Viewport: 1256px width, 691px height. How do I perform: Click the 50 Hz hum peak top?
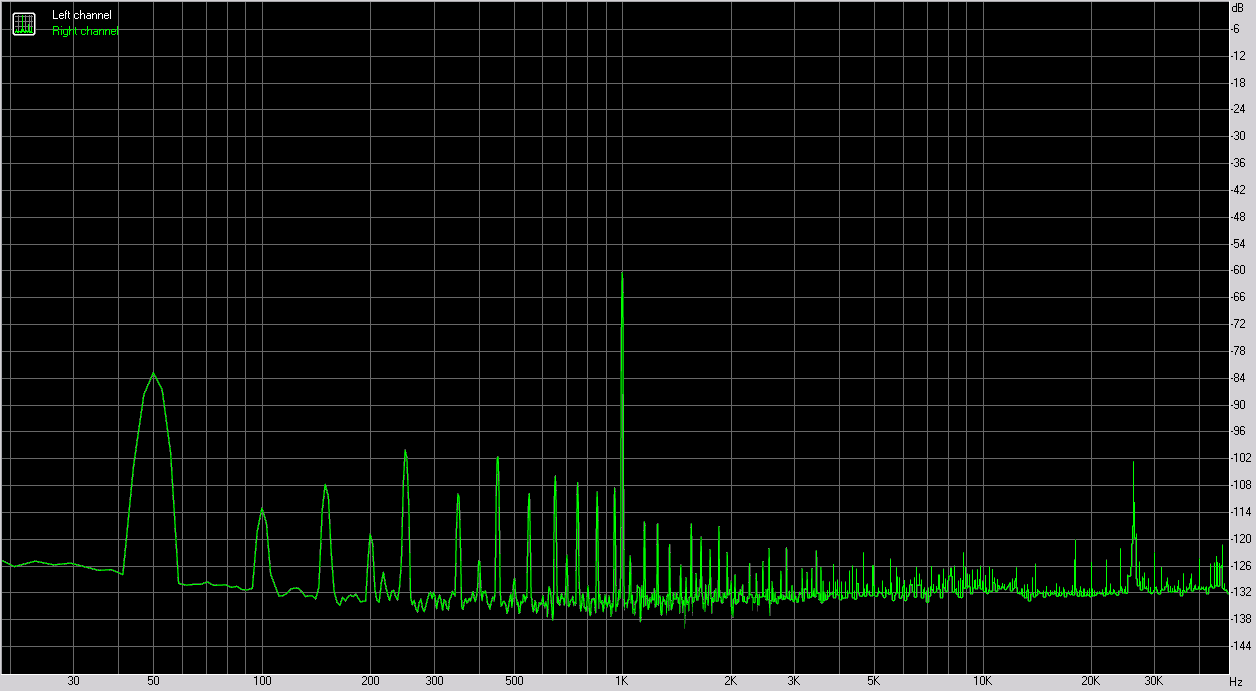153,373
